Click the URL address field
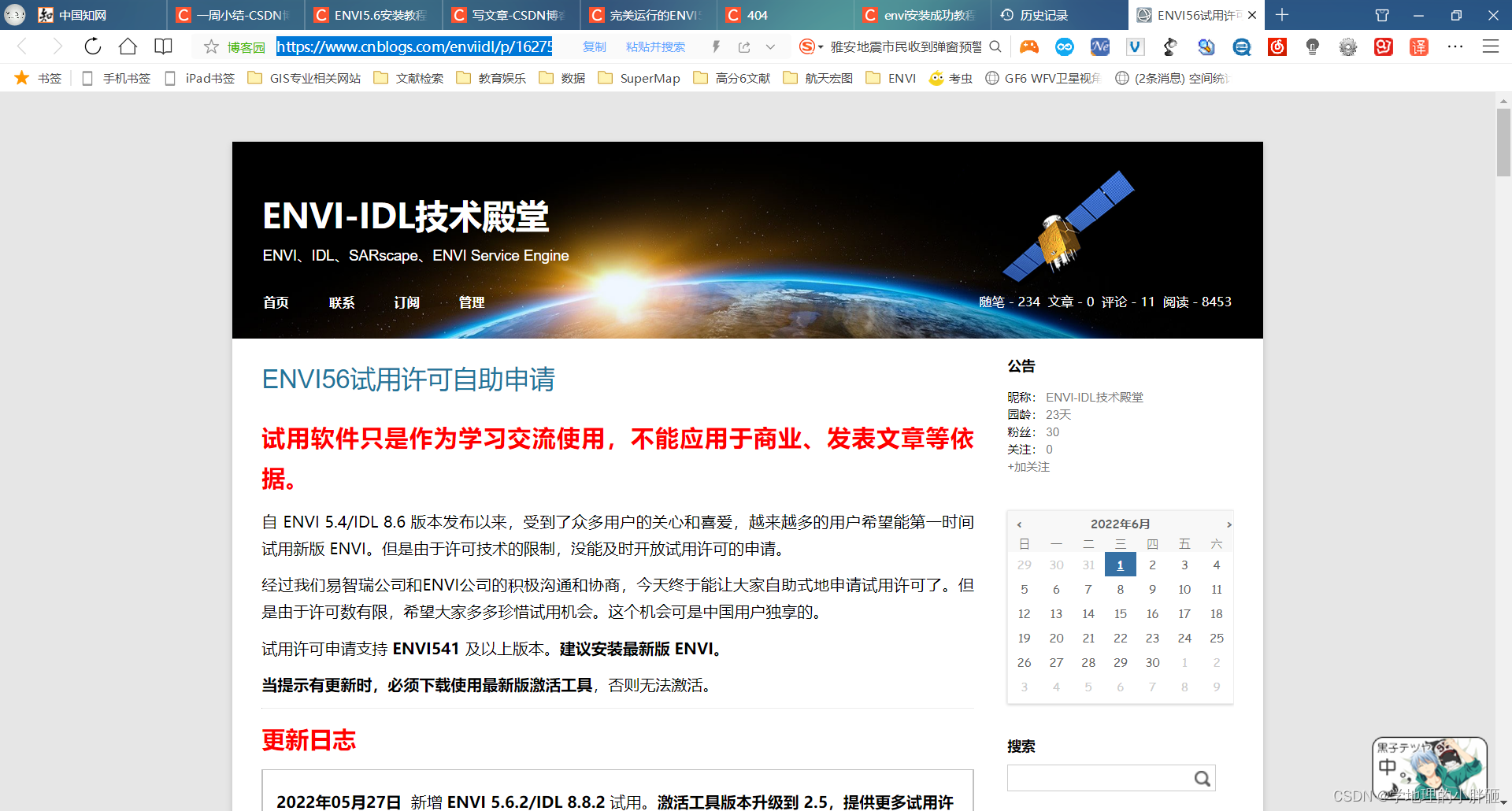This screenshot has height=811, width=1512. click(414, 46)
